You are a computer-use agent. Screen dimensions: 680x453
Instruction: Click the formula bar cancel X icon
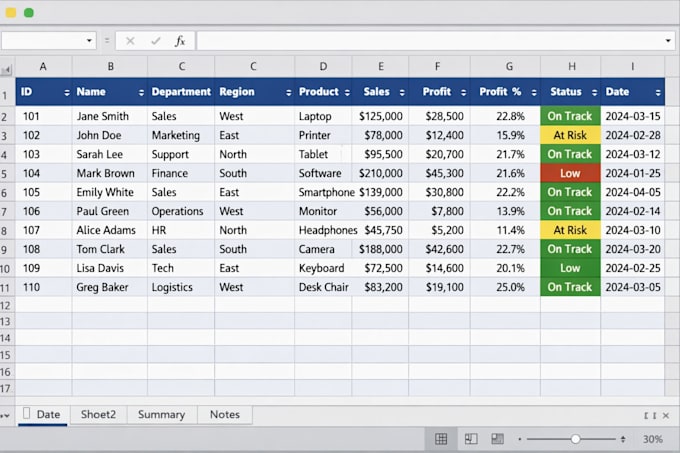[x=130, y=41]
